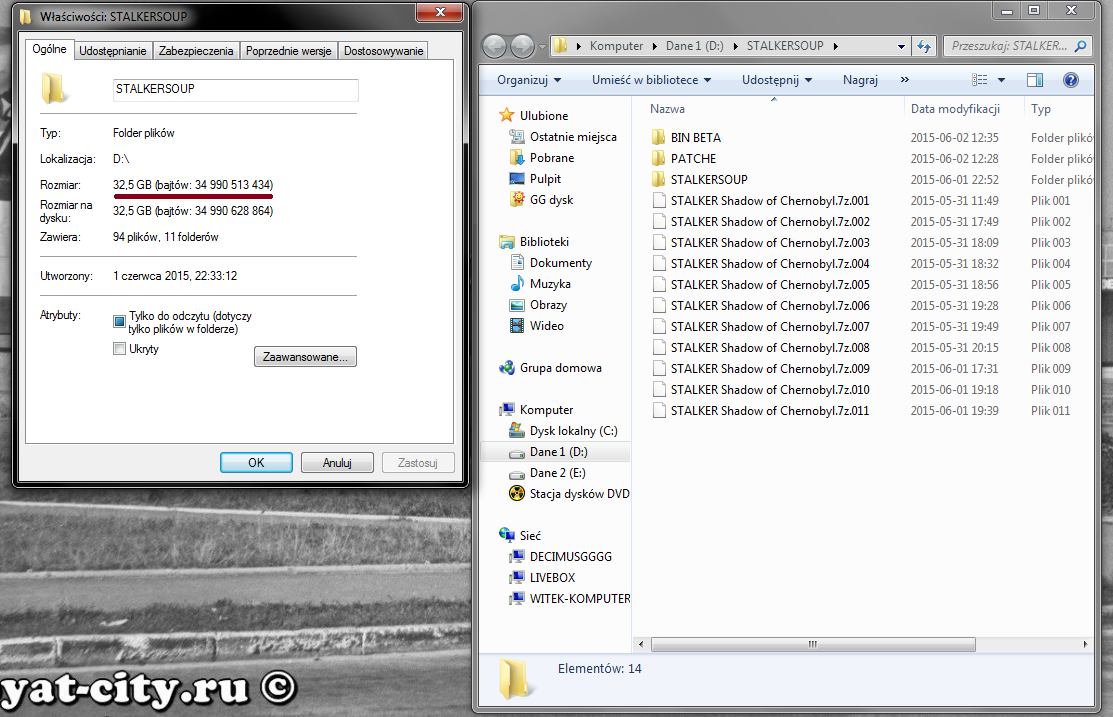
Task: Switch to the Dostosowywanie tab
Action: pyautogui.click(x=383, y=51)
